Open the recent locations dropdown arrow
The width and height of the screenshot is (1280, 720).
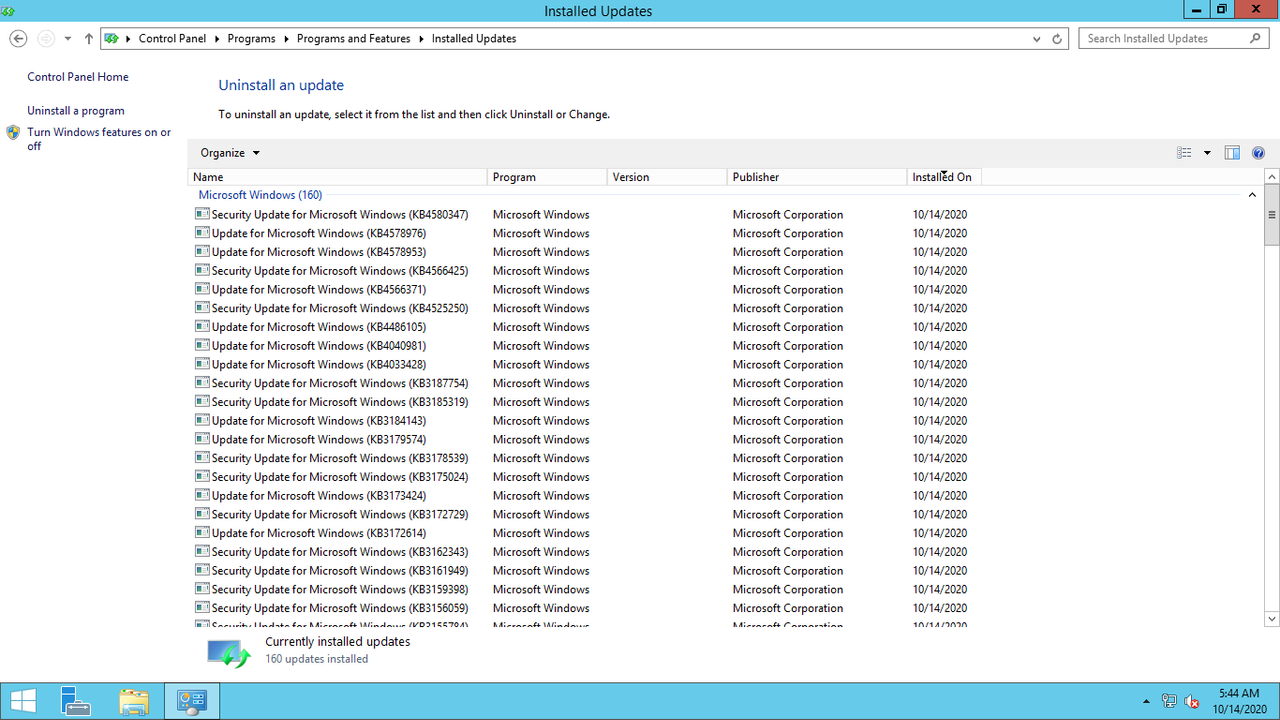pyautogui.click(x=68, y=39)
